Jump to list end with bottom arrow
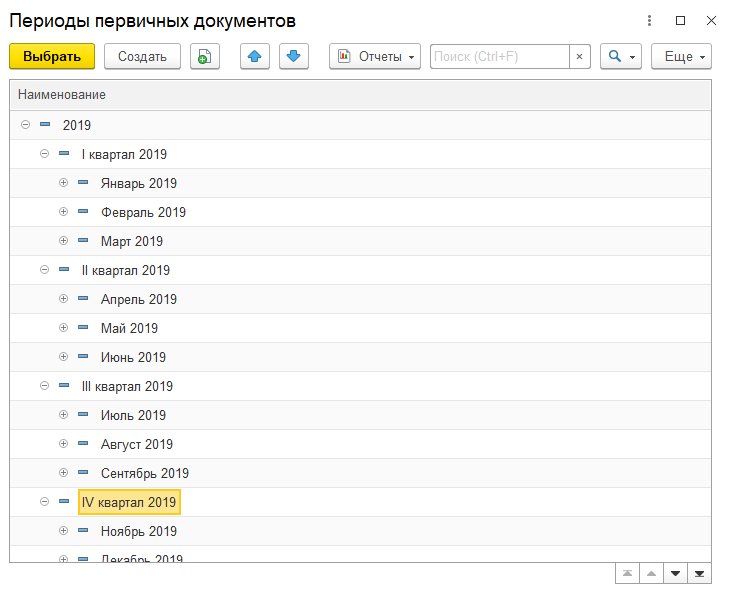Image resolution: width=729 pixels, height=593 pixels. tap(699, 573)
